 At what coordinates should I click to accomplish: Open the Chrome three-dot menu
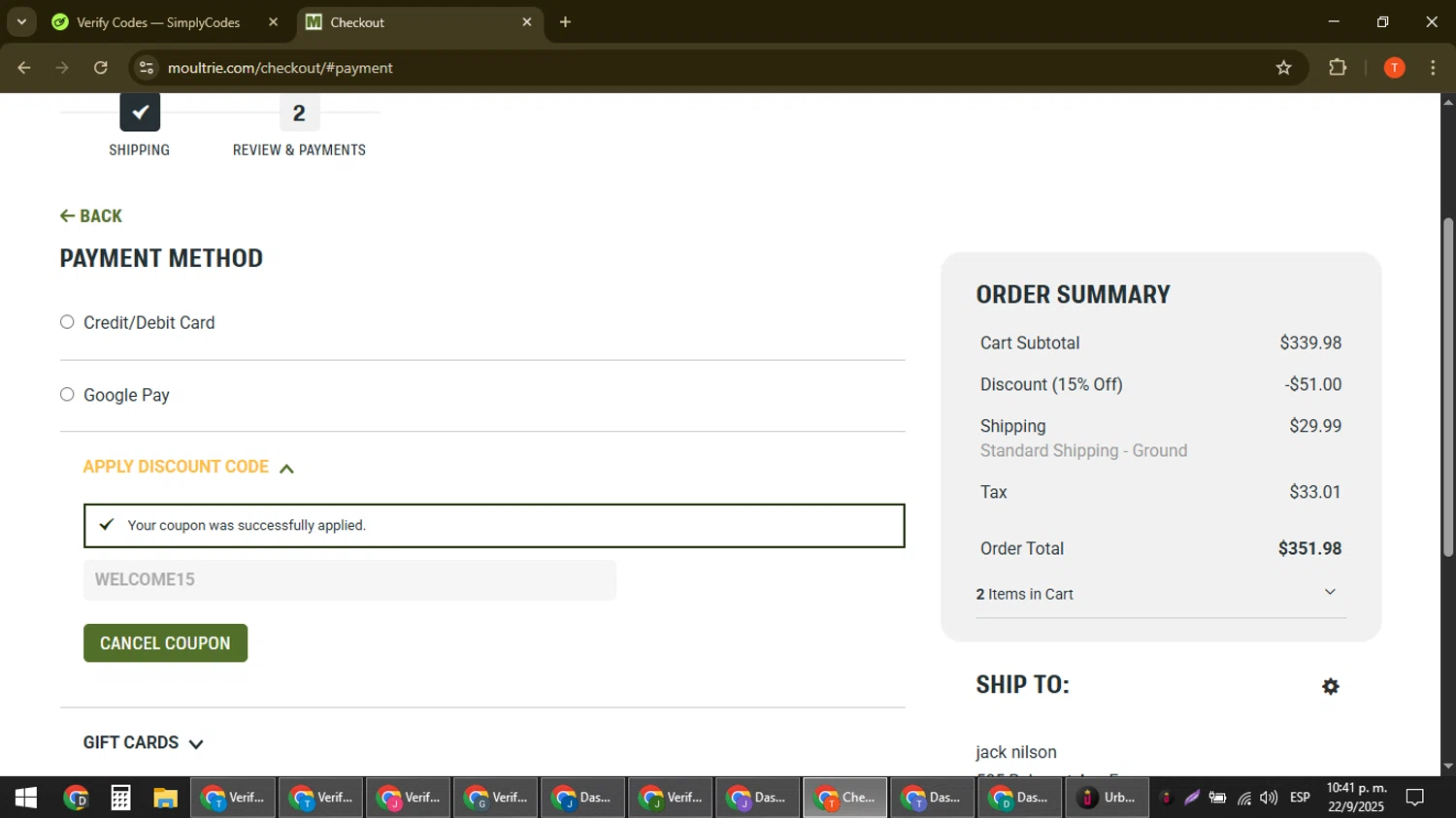(x=1433, y=68)
